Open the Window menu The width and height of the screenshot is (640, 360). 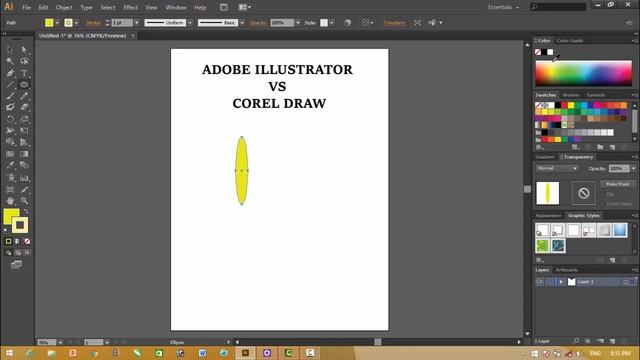176,7
